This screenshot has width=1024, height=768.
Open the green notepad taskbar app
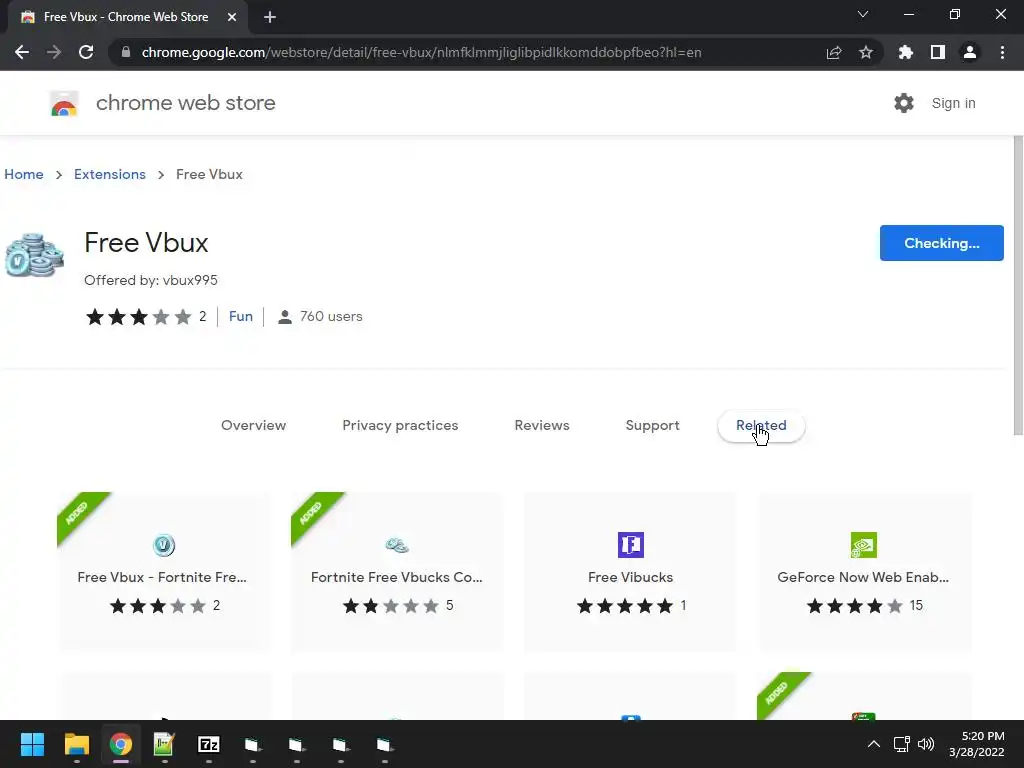click(163, 744)
